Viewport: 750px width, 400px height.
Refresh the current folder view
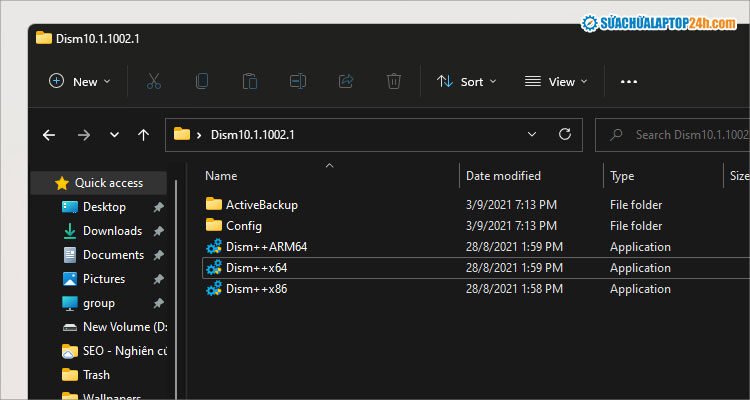point(565,134)
